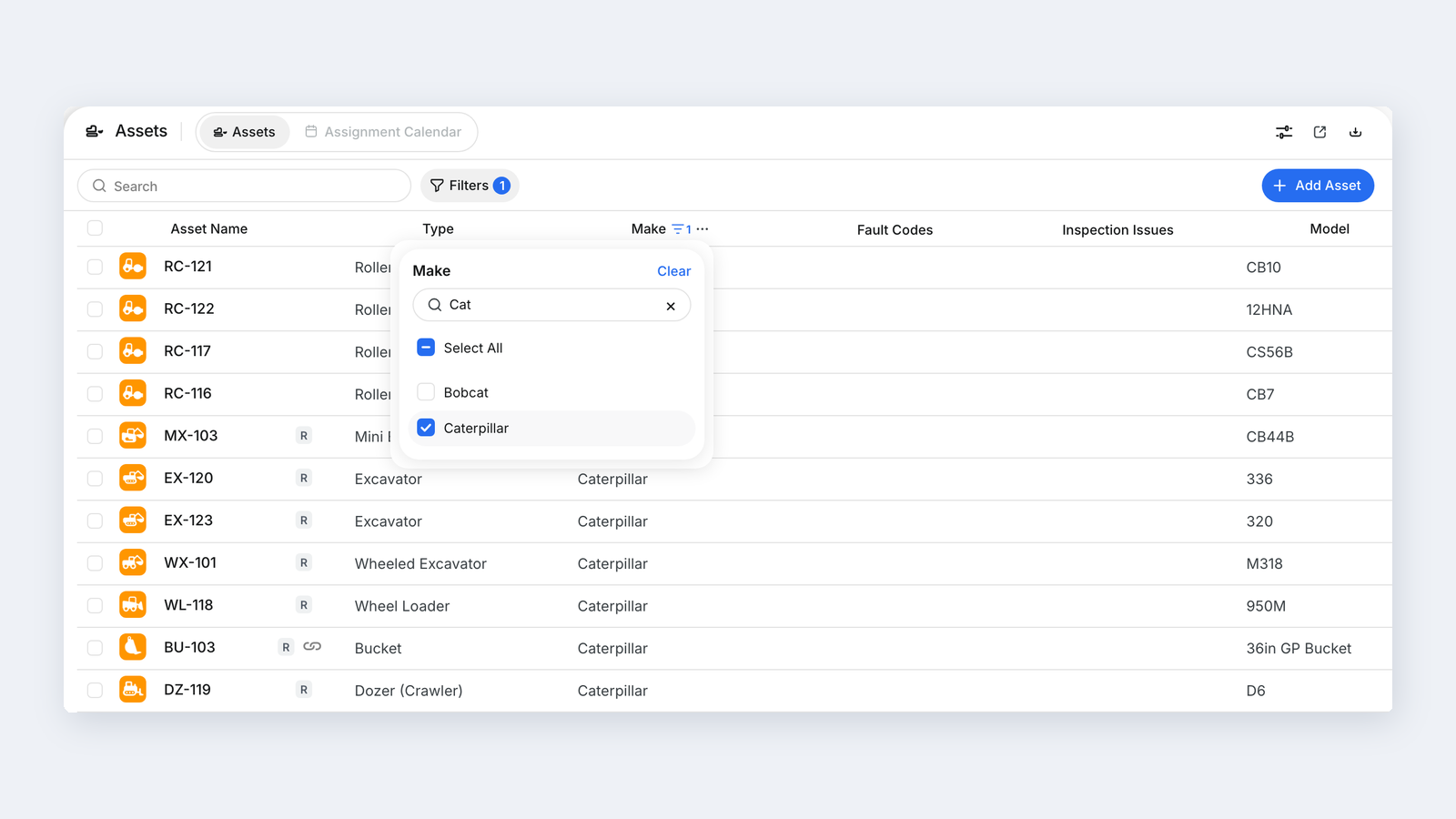Select all rows with header checkbox

(95, 228)
